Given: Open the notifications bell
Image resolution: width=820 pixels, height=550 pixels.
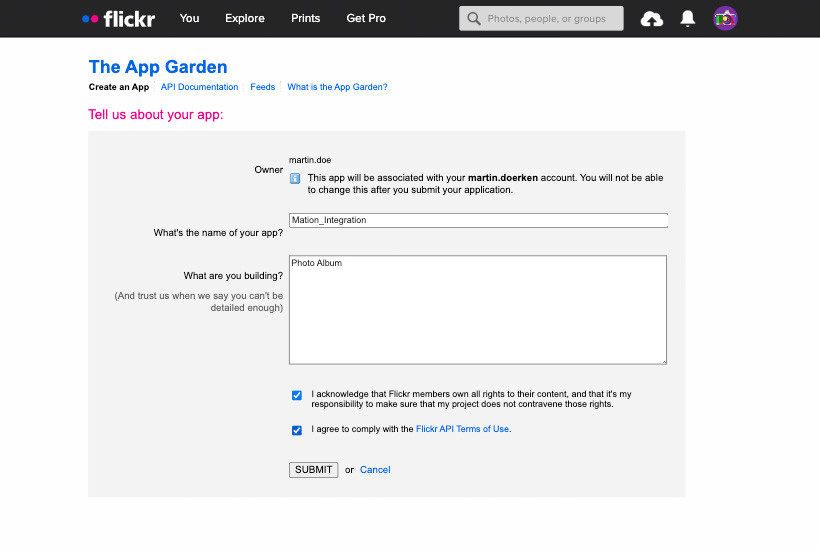Looking at the screenshot, I should (688, 18).
